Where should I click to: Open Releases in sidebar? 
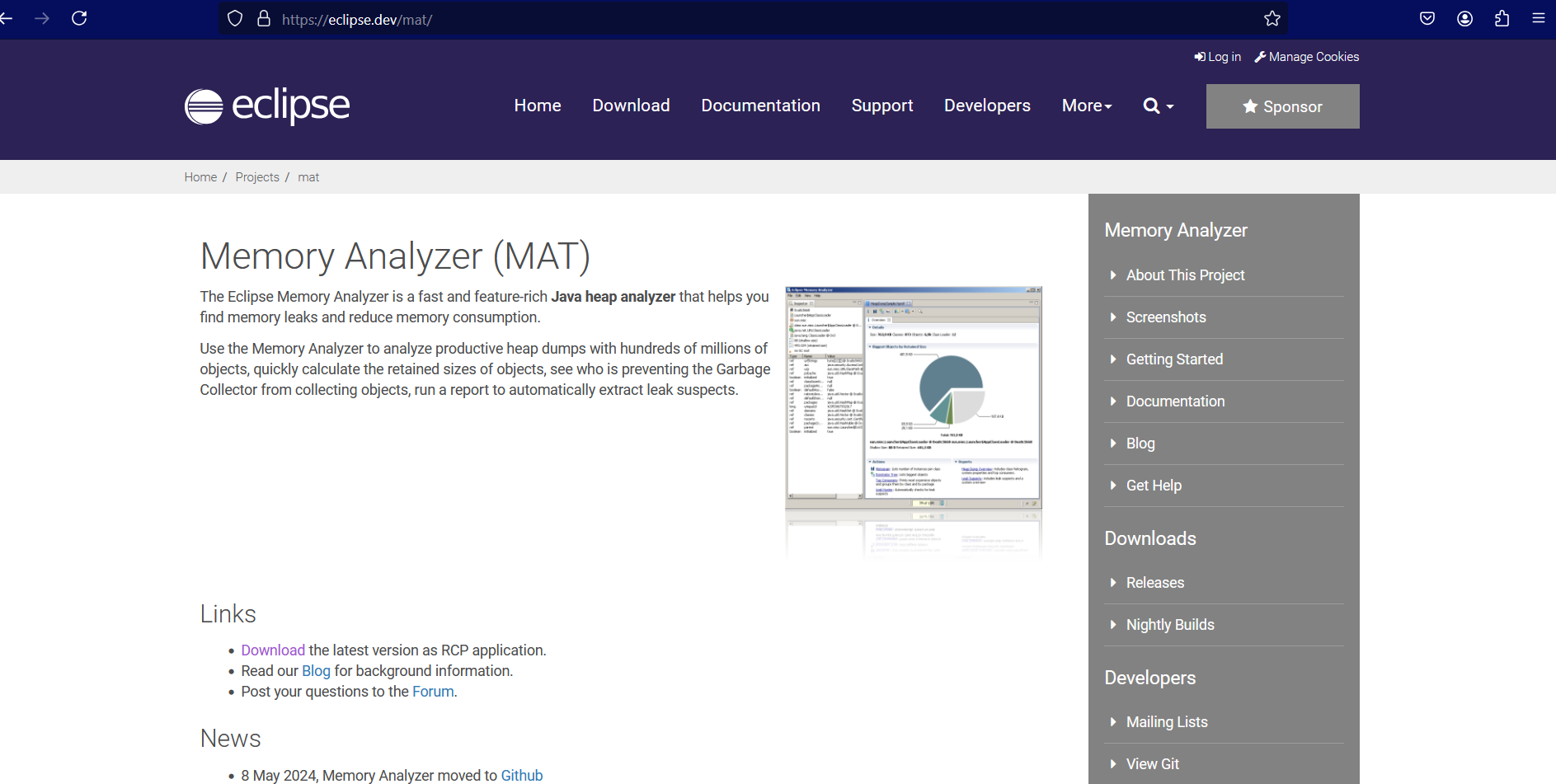pyautogui.click(x=1154, y=583)
